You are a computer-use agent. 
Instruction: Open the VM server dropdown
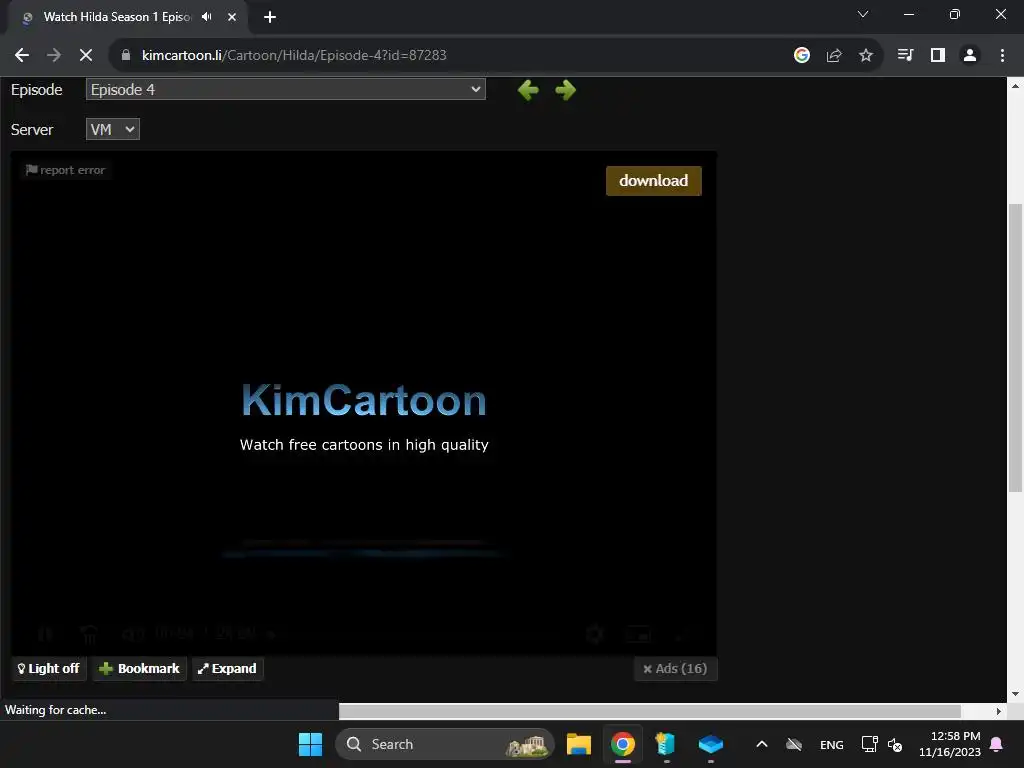(x=112, y=129)
